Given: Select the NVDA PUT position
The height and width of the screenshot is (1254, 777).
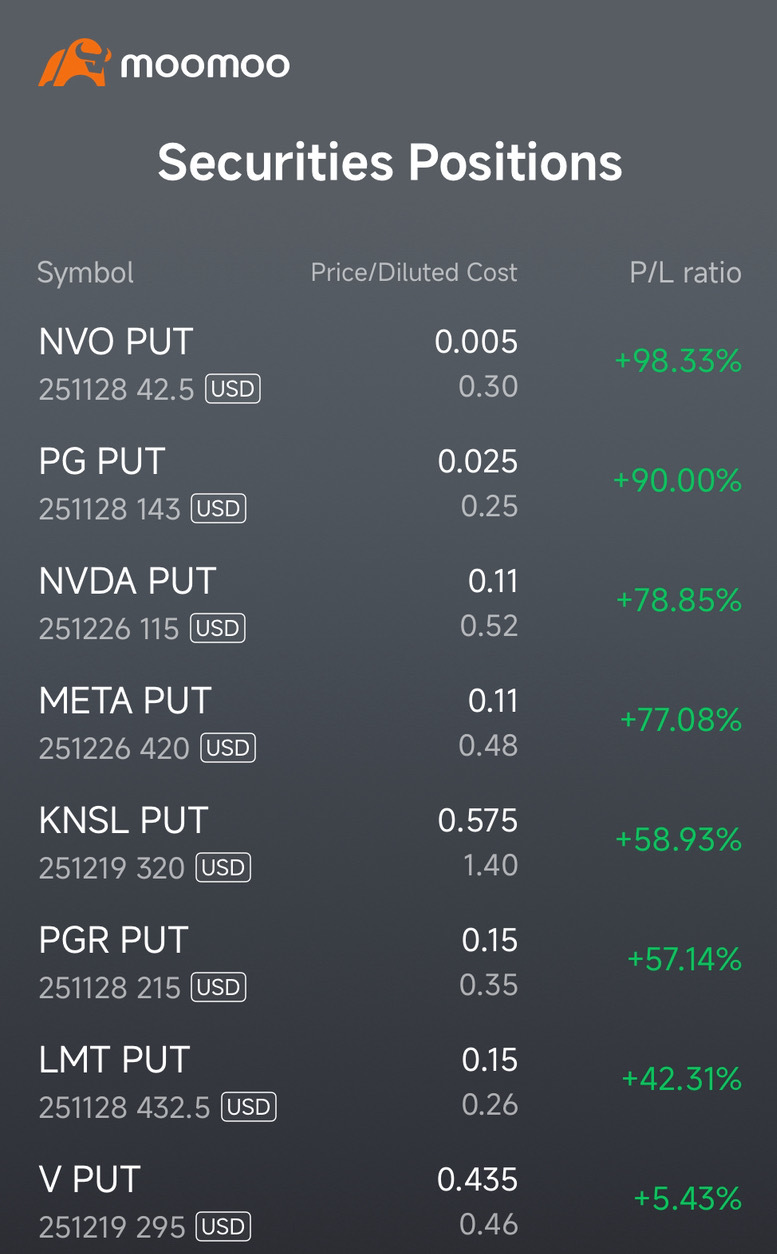Looking at the screenshot, I should coord(389,601).
